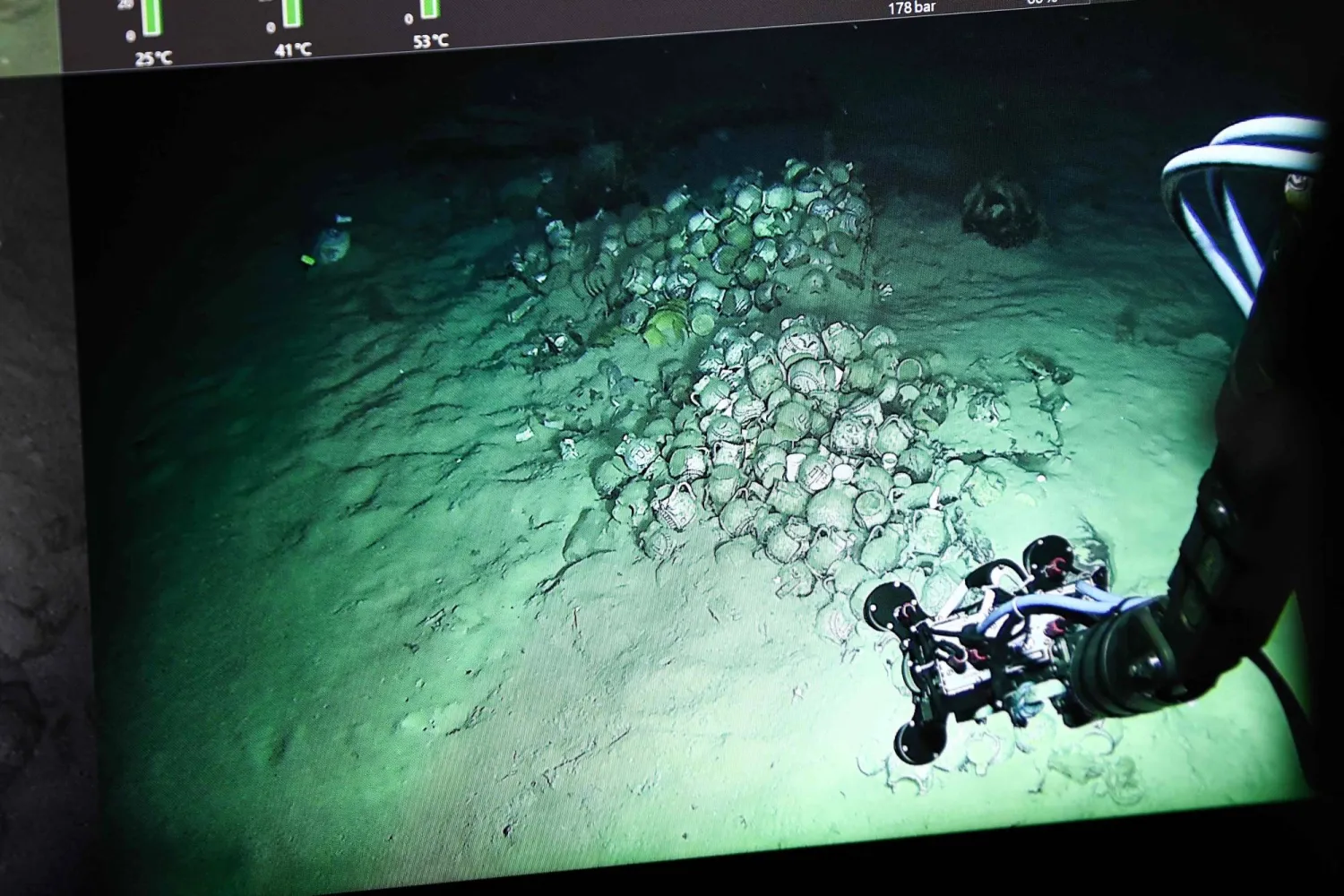Click the 178 bar pressure readout

912,8
